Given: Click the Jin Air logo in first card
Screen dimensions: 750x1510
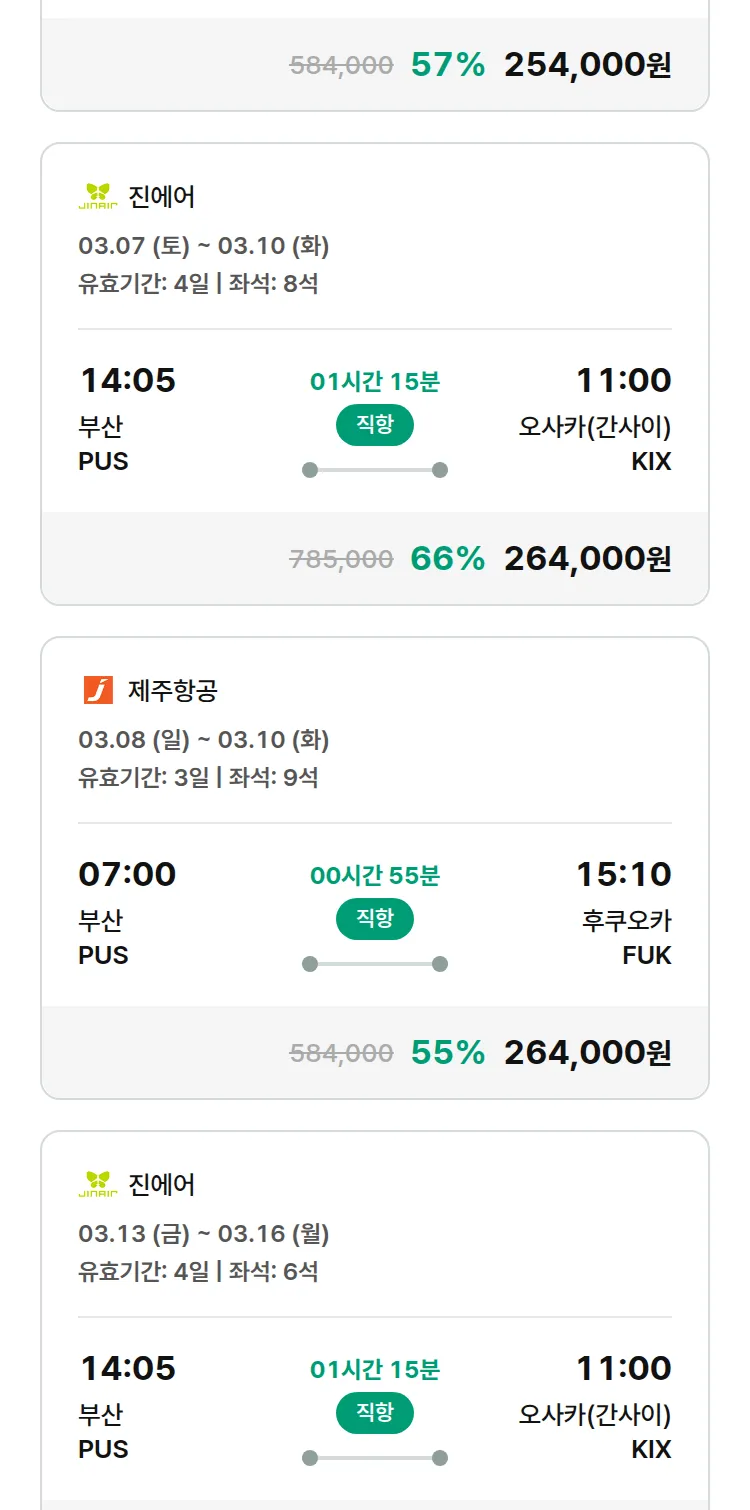Looking at the screenshot, I should [98, 196].
